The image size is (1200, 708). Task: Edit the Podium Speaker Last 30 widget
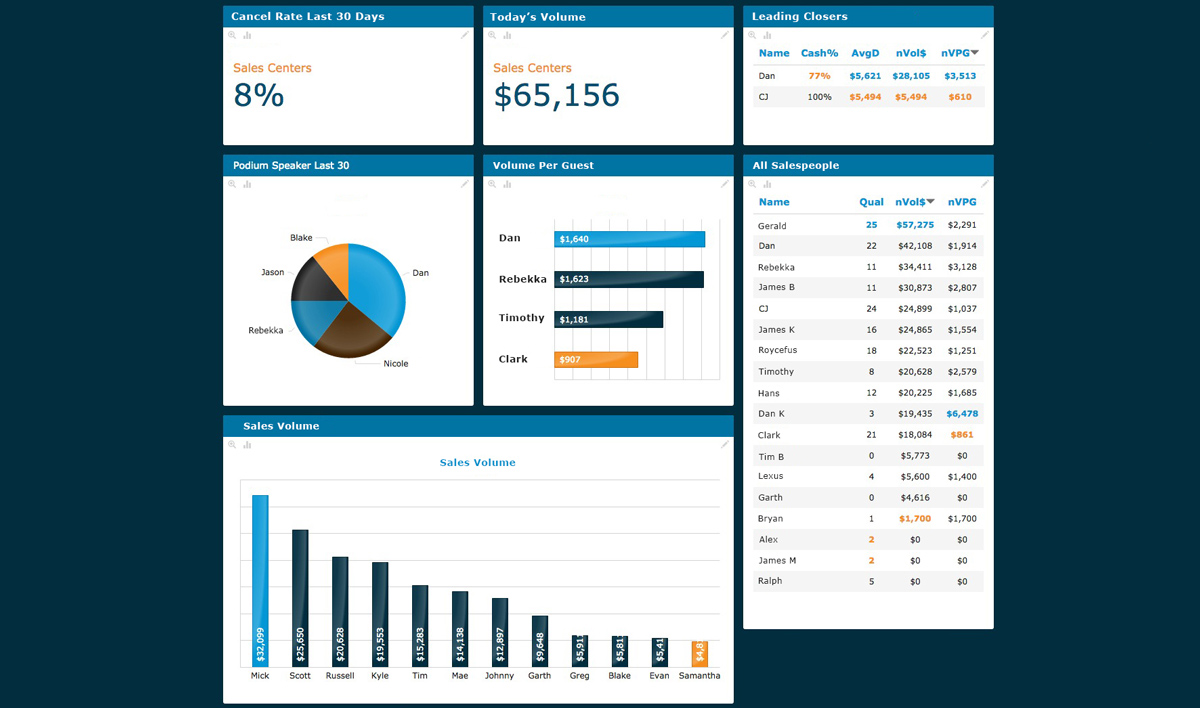coord(465,184)
